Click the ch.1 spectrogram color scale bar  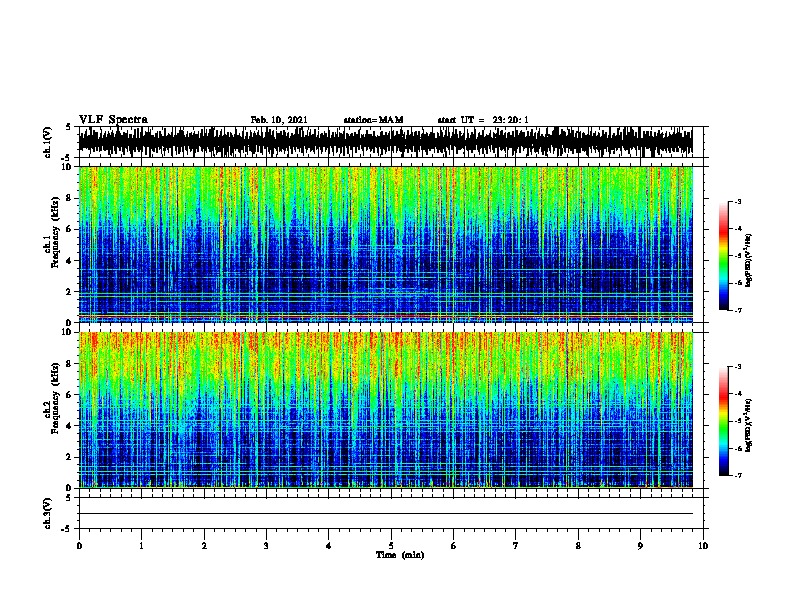point(724,256)
